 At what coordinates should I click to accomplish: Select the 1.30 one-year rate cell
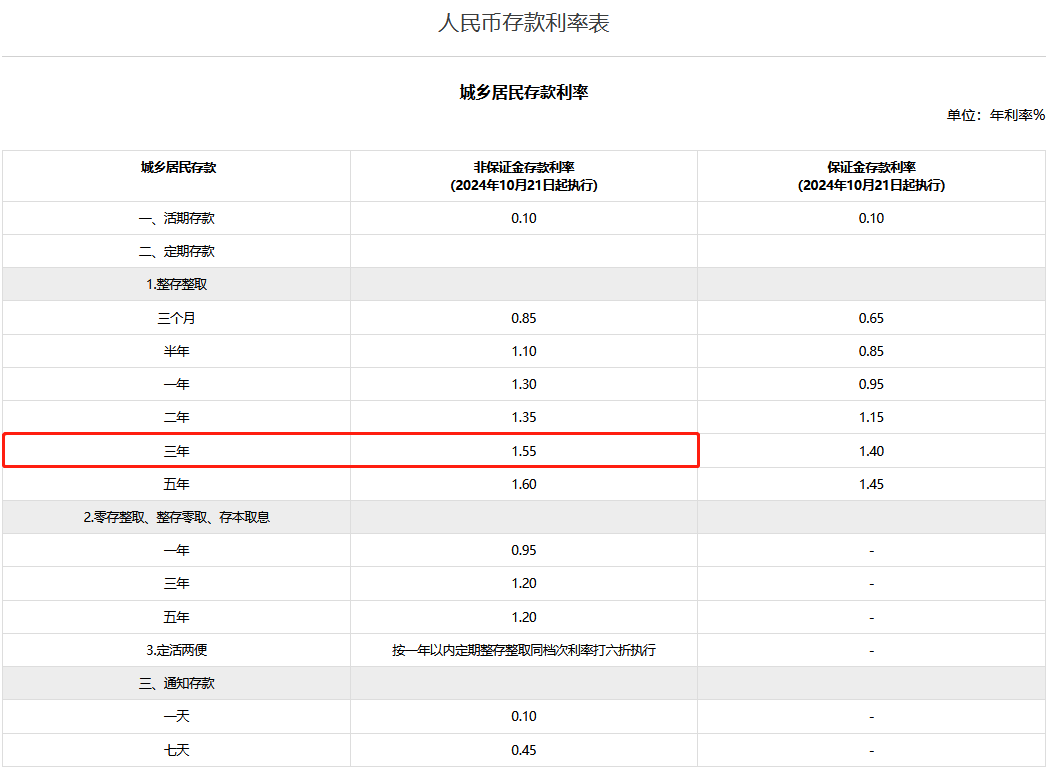[524, 384]
